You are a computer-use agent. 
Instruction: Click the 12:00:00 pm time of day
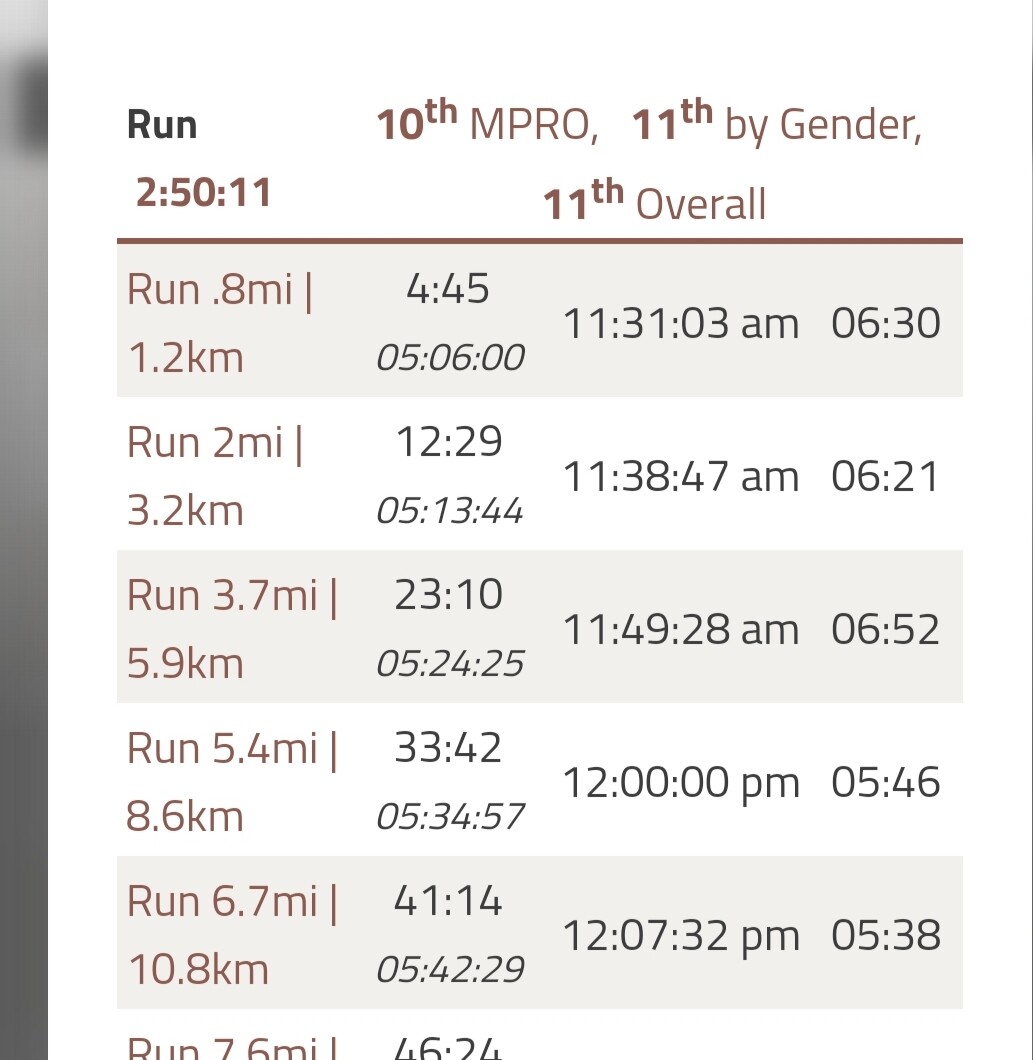[681, 783]
